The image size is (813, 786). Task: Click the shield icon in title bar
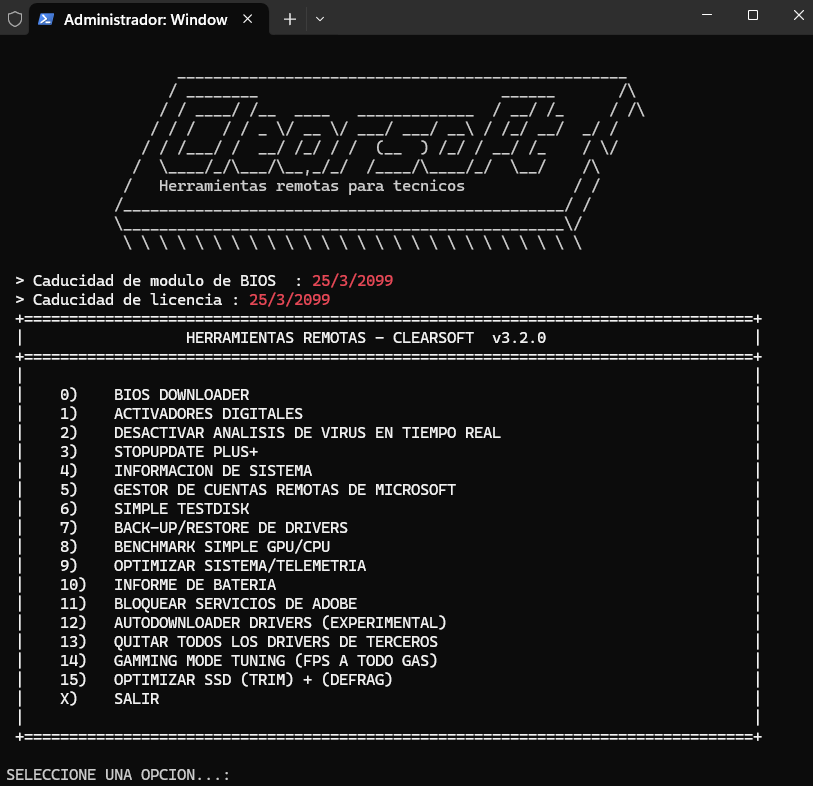[x=15, y=19]
